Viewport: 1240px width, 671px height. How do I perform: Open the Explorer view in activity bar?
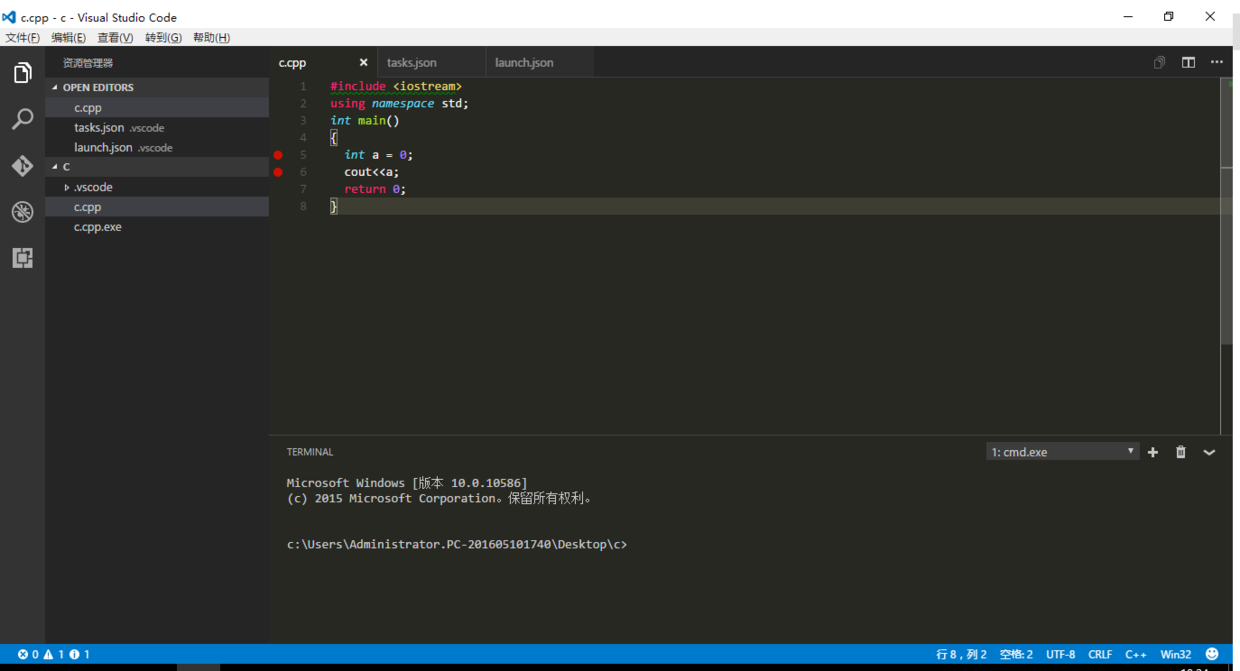22,73
